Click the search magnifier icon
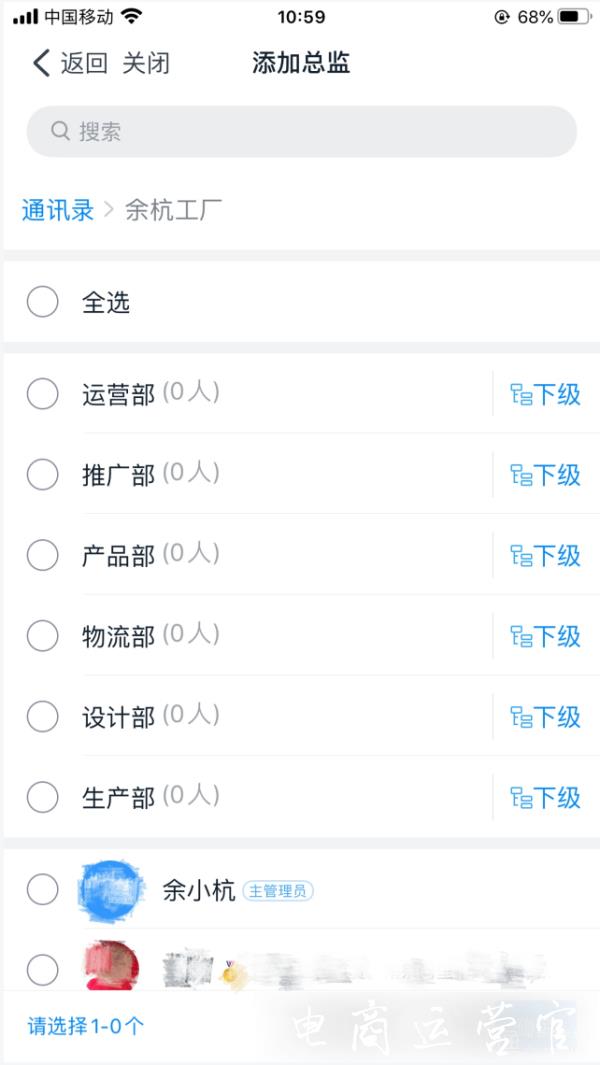This screenshot has height=1065, width=600. click(60, 131)
